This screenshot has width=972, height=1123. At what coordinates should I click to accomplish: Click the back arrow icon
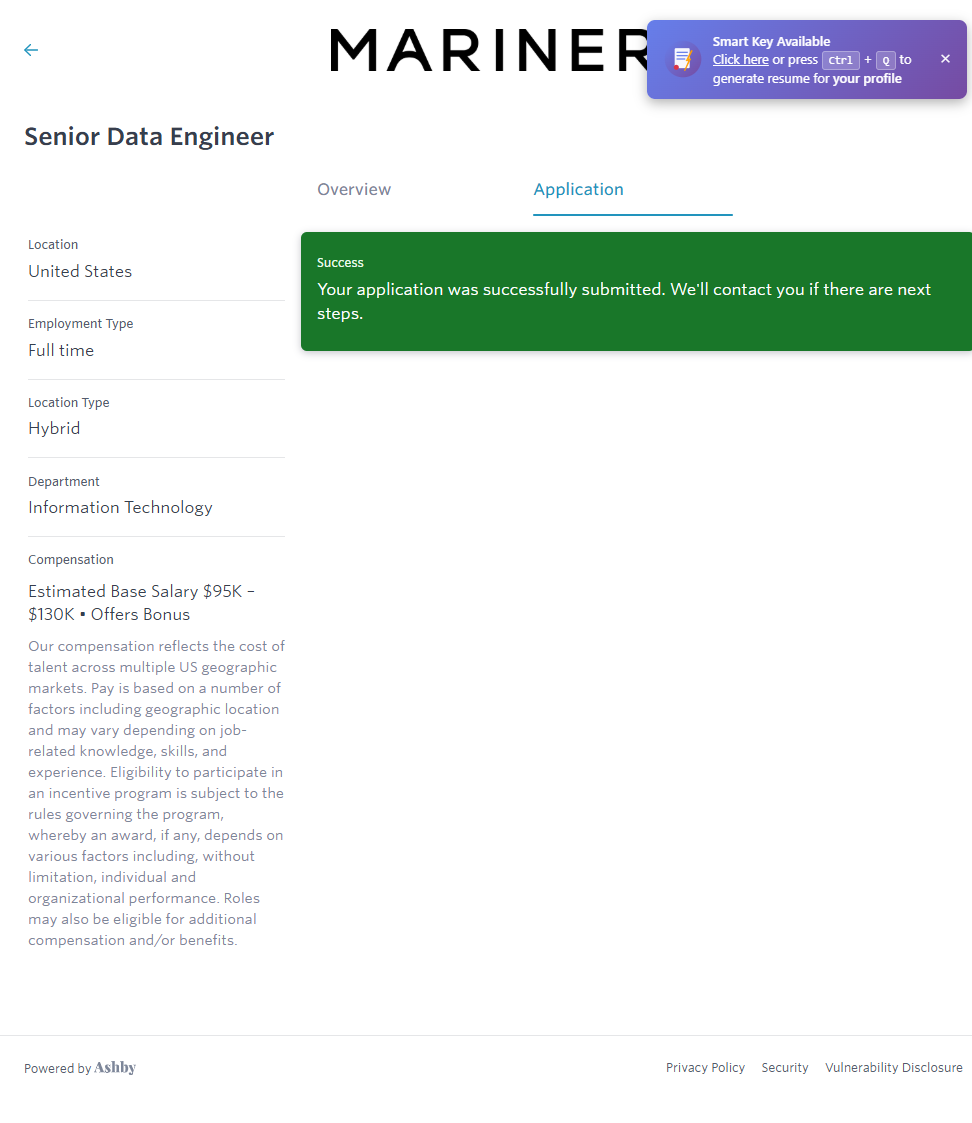[x=31, y=50]
